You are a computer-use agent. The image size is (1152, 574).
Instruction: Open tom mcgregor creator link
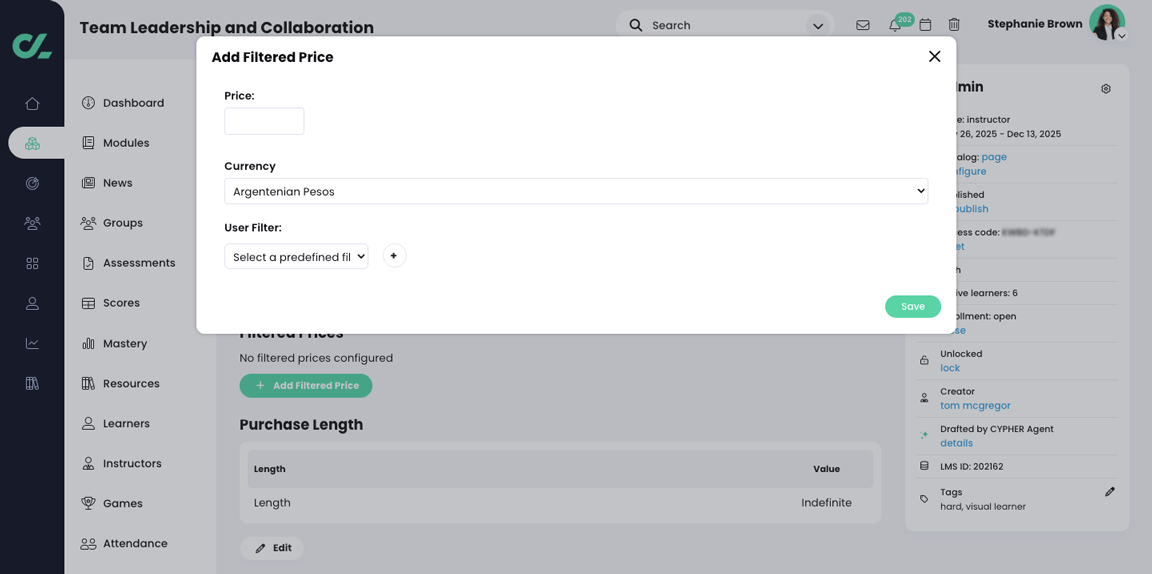[976, 406]
